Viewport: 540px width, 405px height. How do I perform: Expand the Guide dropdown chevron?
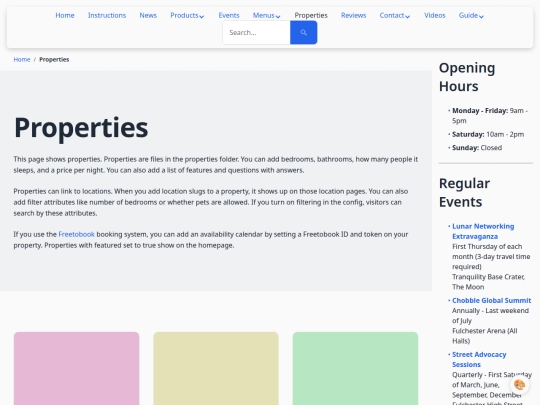(481, 16)
